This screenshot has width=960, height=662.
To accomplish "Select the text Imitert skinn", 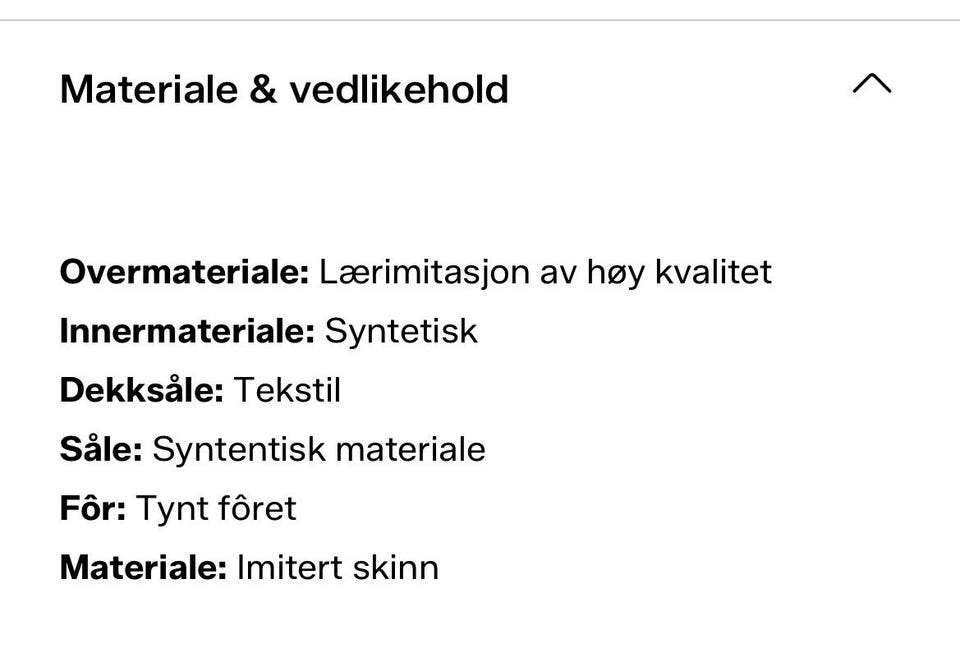I will pos(338,566).
